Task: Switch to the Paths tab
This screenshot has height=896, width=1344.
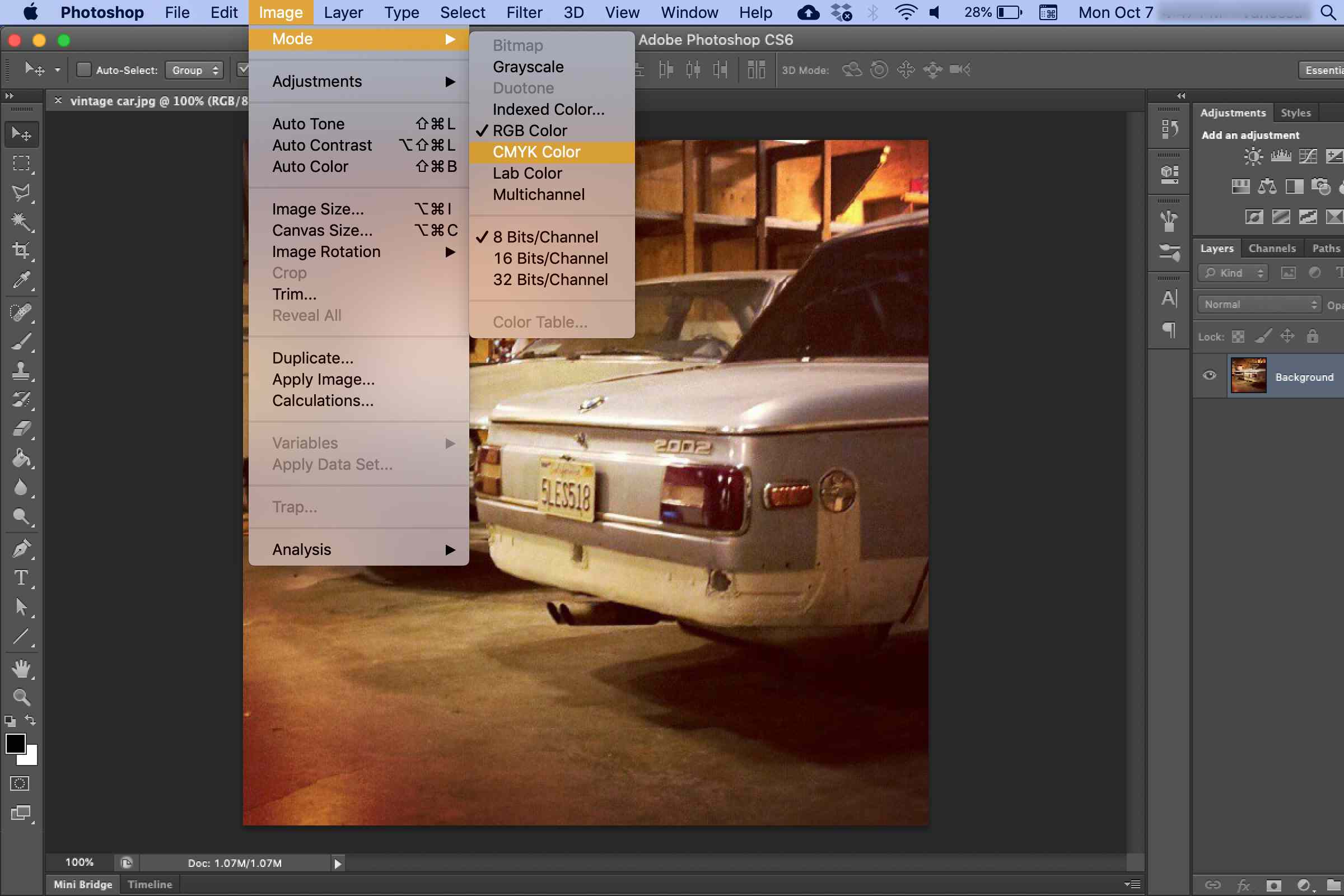Action: tap(1326, 249)
